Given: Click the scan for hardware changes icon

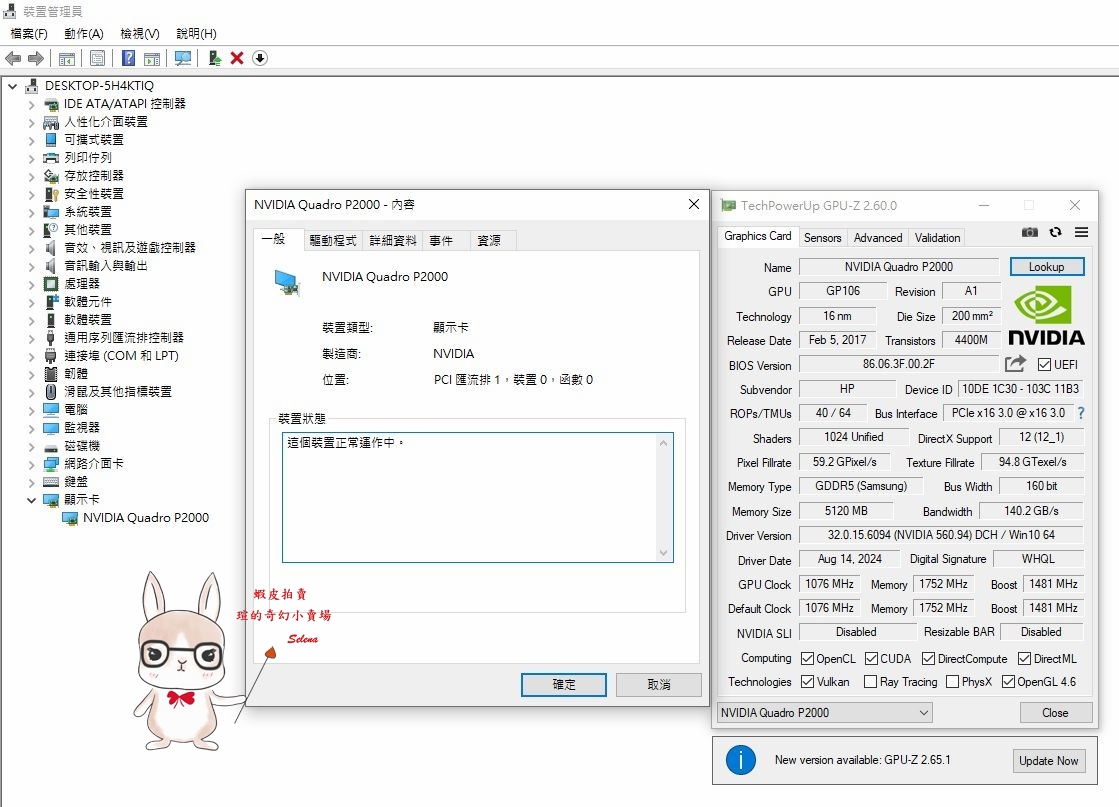Looking at the screenshot, I should pyautogui.click(x=183, y=59).
